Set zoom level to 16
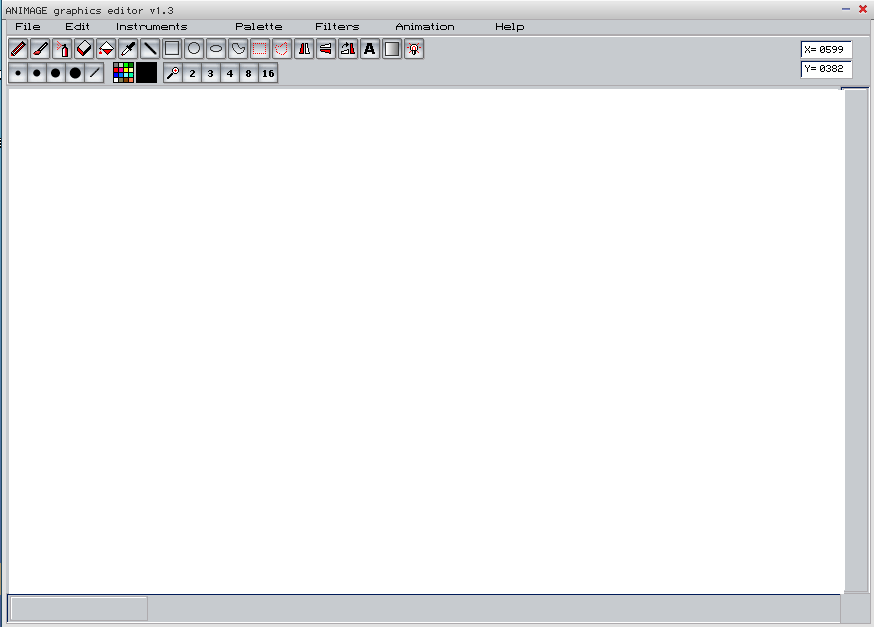 268,73
